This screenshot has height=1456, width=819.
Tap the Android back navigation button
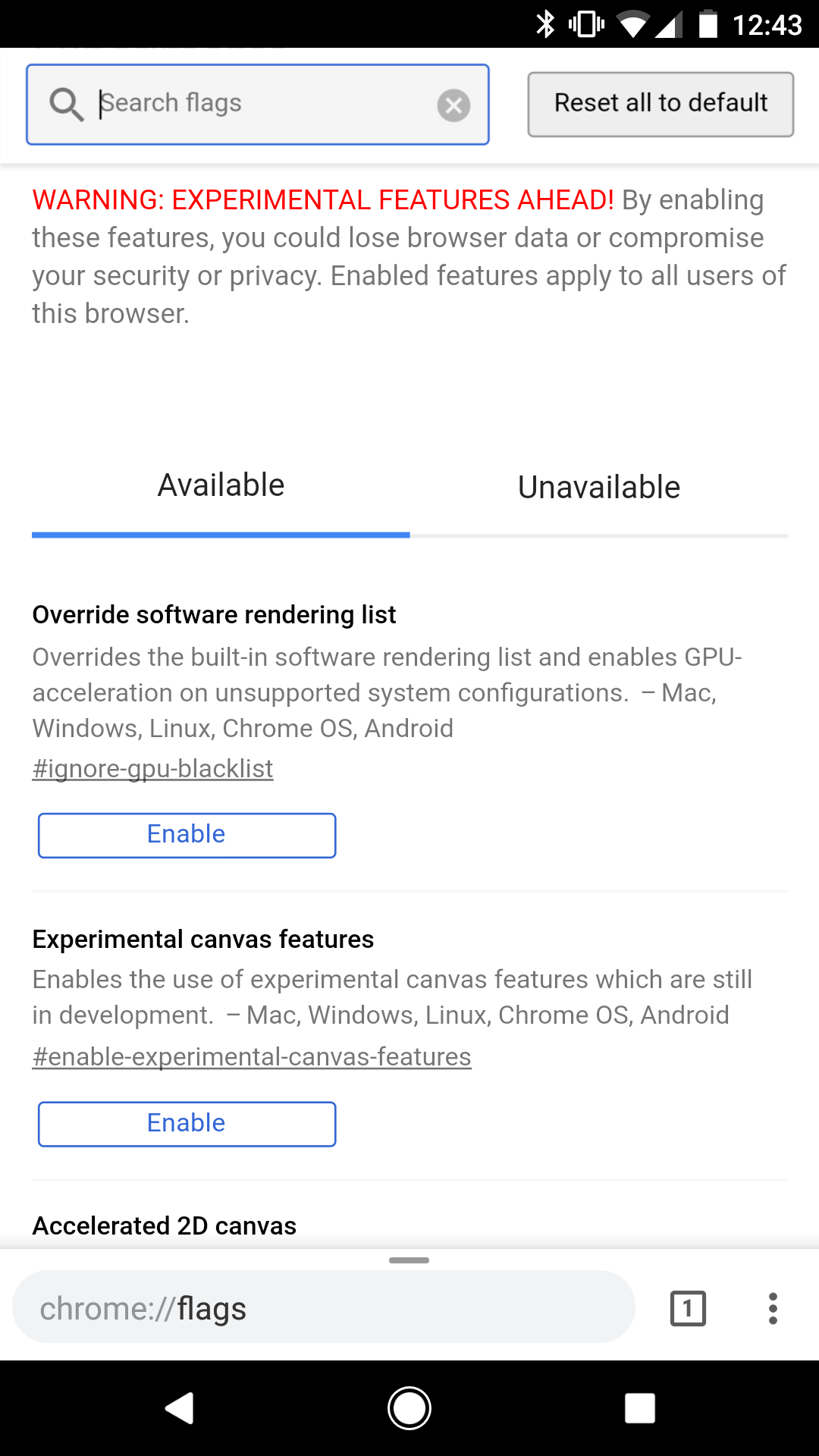[180, 1408]
